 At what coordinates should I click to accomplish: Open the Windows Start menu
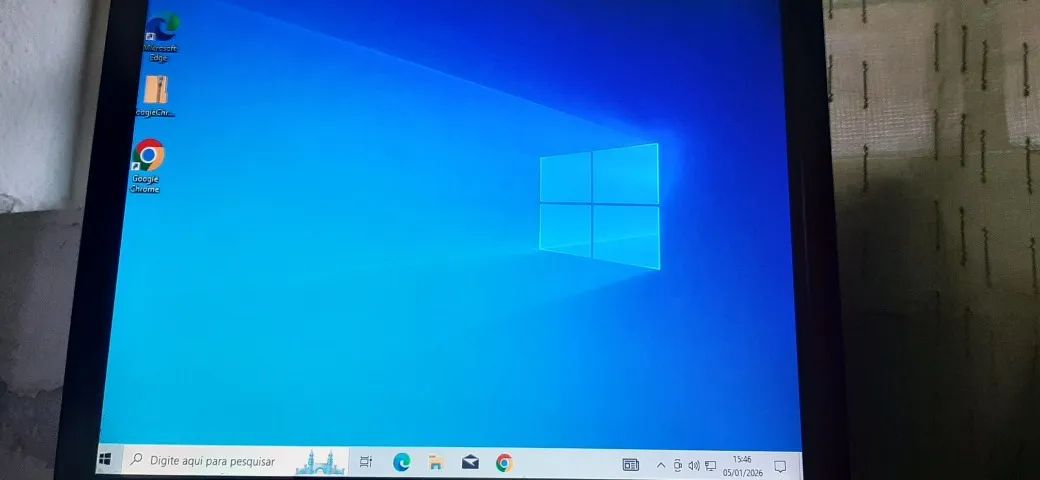click(x=104, y=460)
